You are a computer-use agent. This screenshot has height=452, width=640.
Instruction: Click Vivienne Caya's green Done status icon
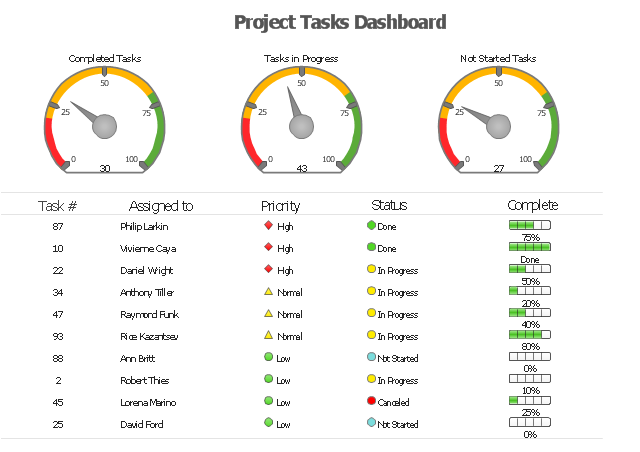point(371,248)
